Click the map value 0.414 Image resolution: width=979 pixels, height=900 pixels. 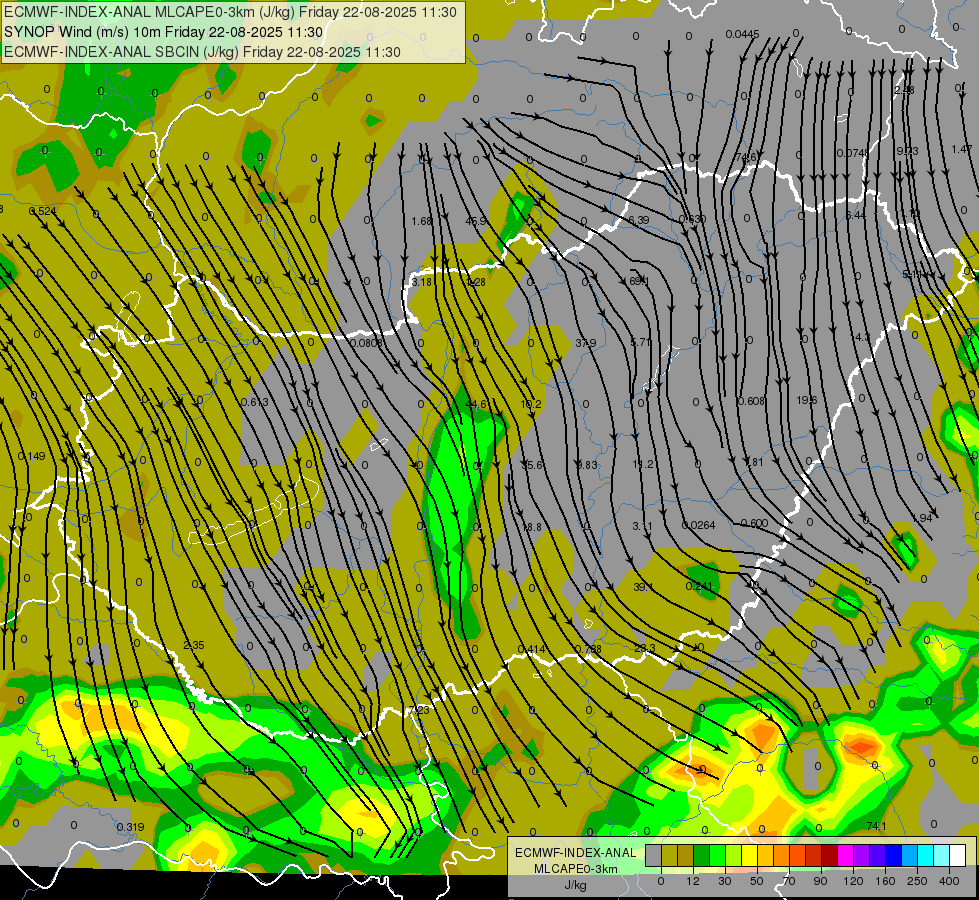point(531,650)
